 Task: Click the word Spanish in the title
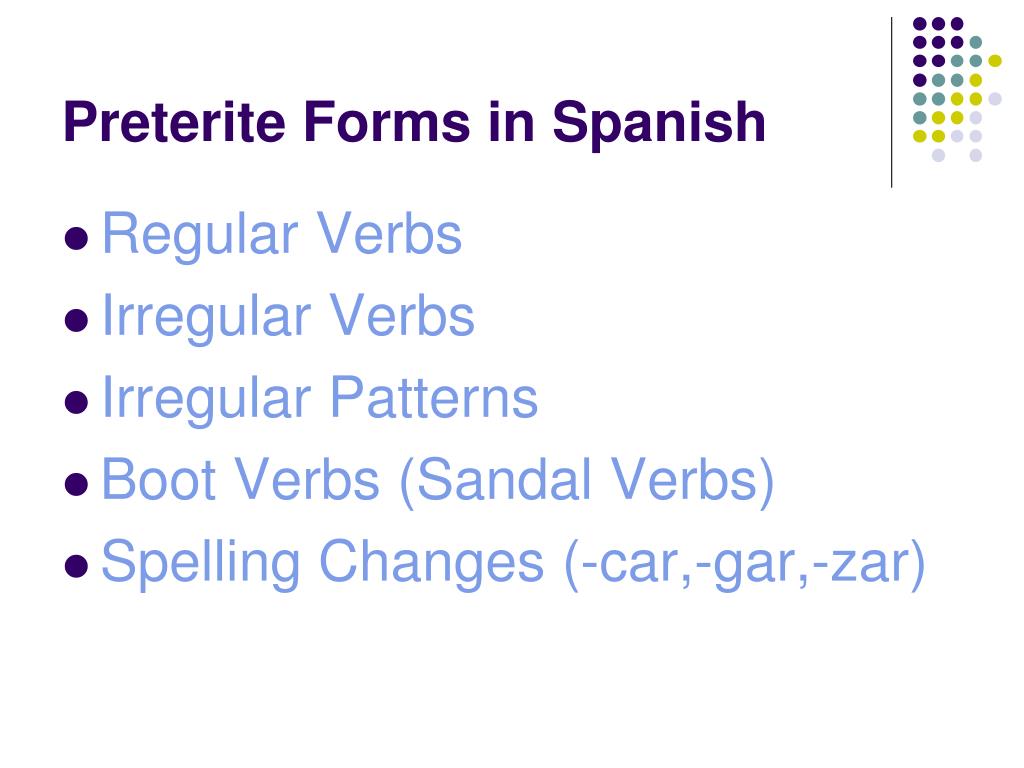[x=658, y=123]
